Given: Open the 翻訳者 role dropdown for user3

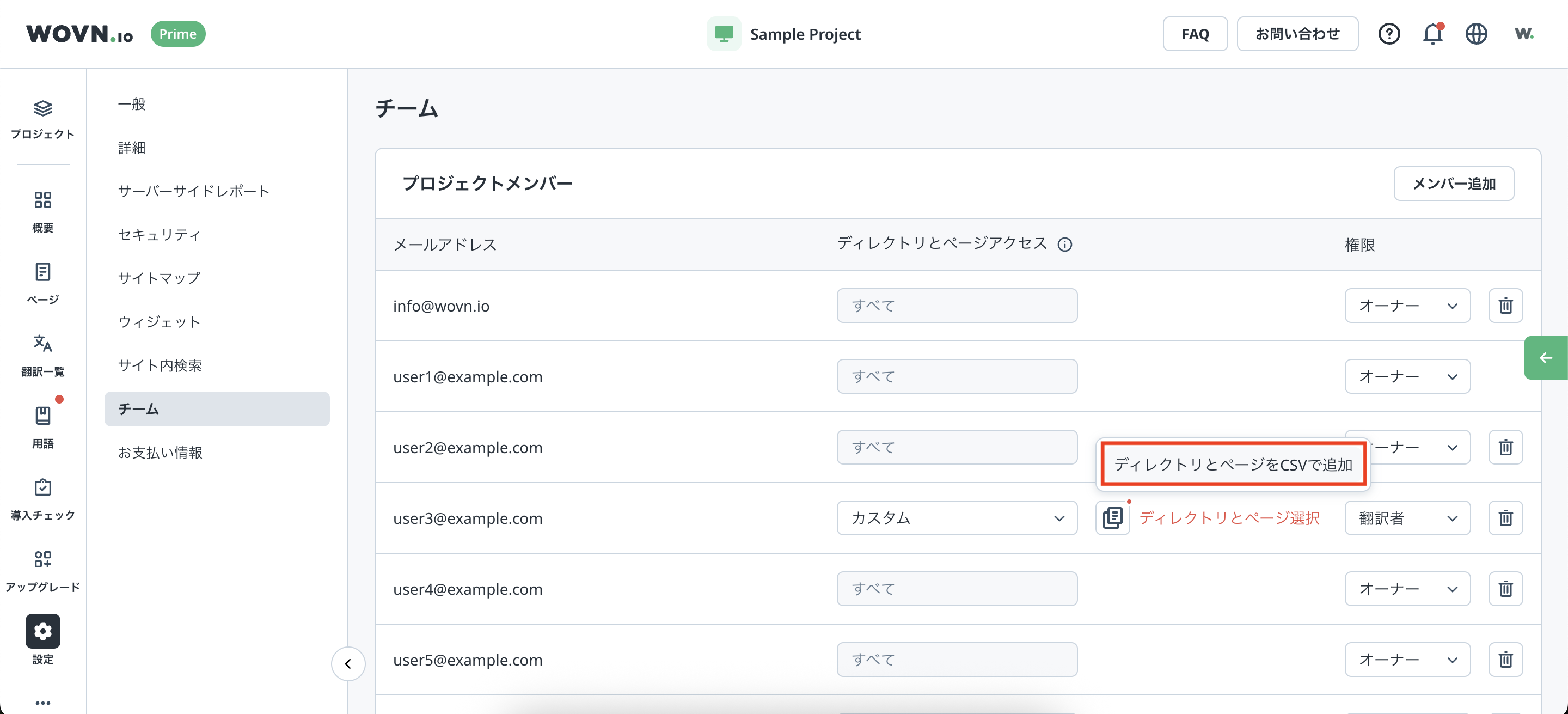Looking at the screenshot, I should tap(1407, 518).
